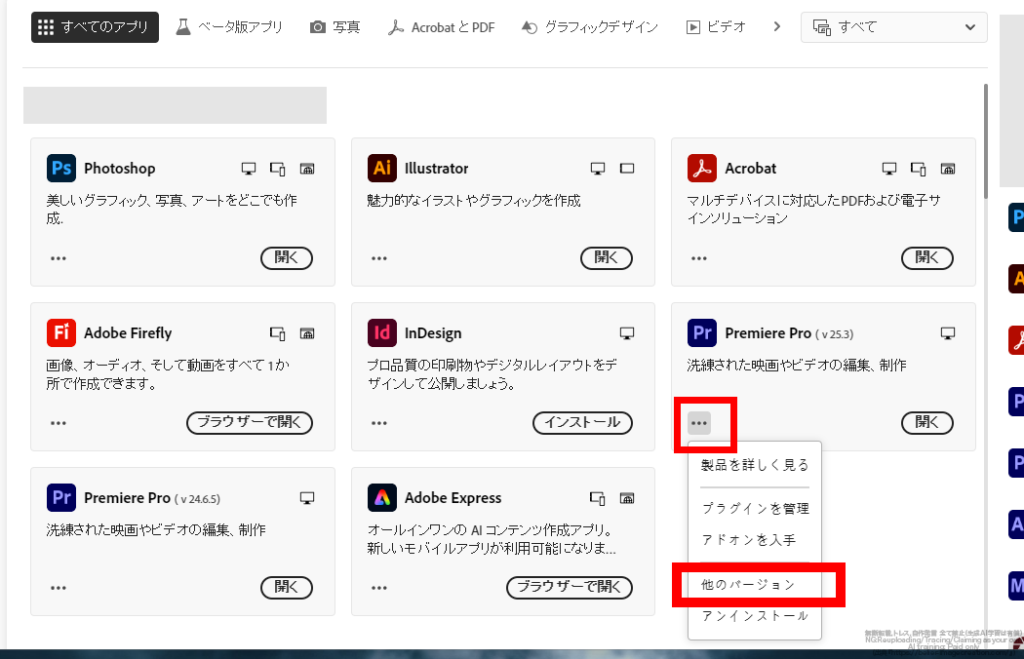1024x659 pixels.
Task: Click the Photoshop app icon
Action: point(61,168)
